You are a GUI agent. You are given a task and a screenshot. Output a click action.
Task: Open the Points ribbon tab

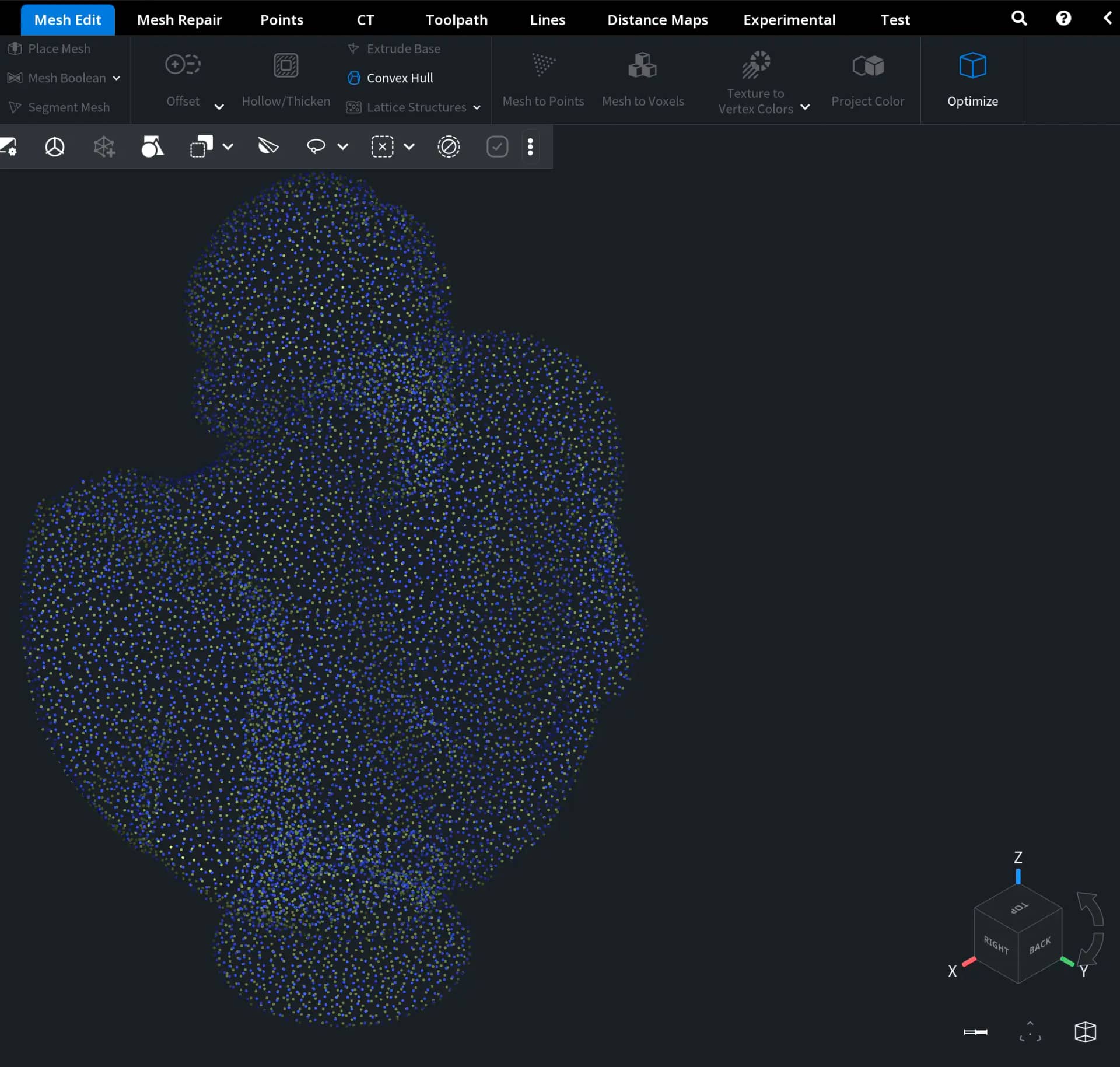point(282,20)
